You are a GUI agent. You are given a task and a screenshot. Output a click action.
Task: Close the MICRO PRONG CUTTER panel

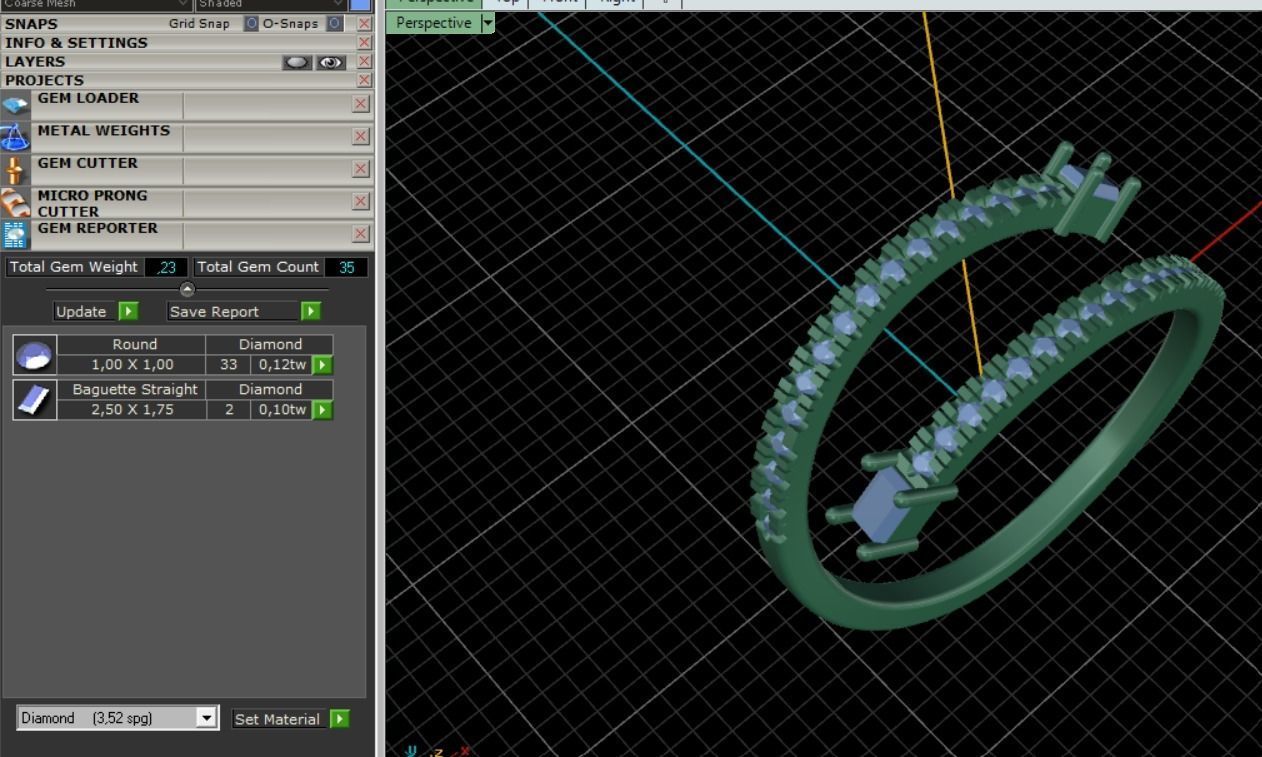(x=361, y=201)
